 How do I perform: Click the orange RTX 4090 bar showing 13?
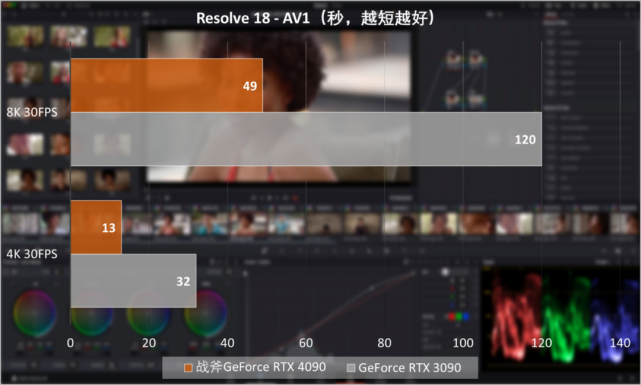(x=96, y=227)
